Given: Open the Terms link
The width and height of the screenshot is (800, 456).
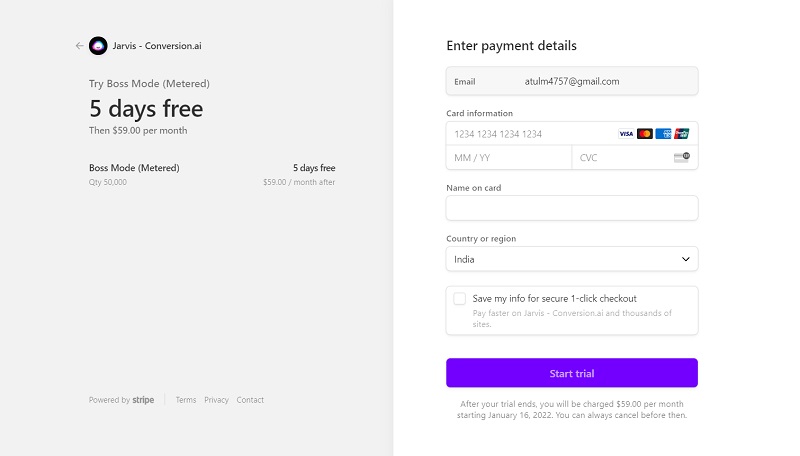Looking at the screenshot, I should point(186,400).
